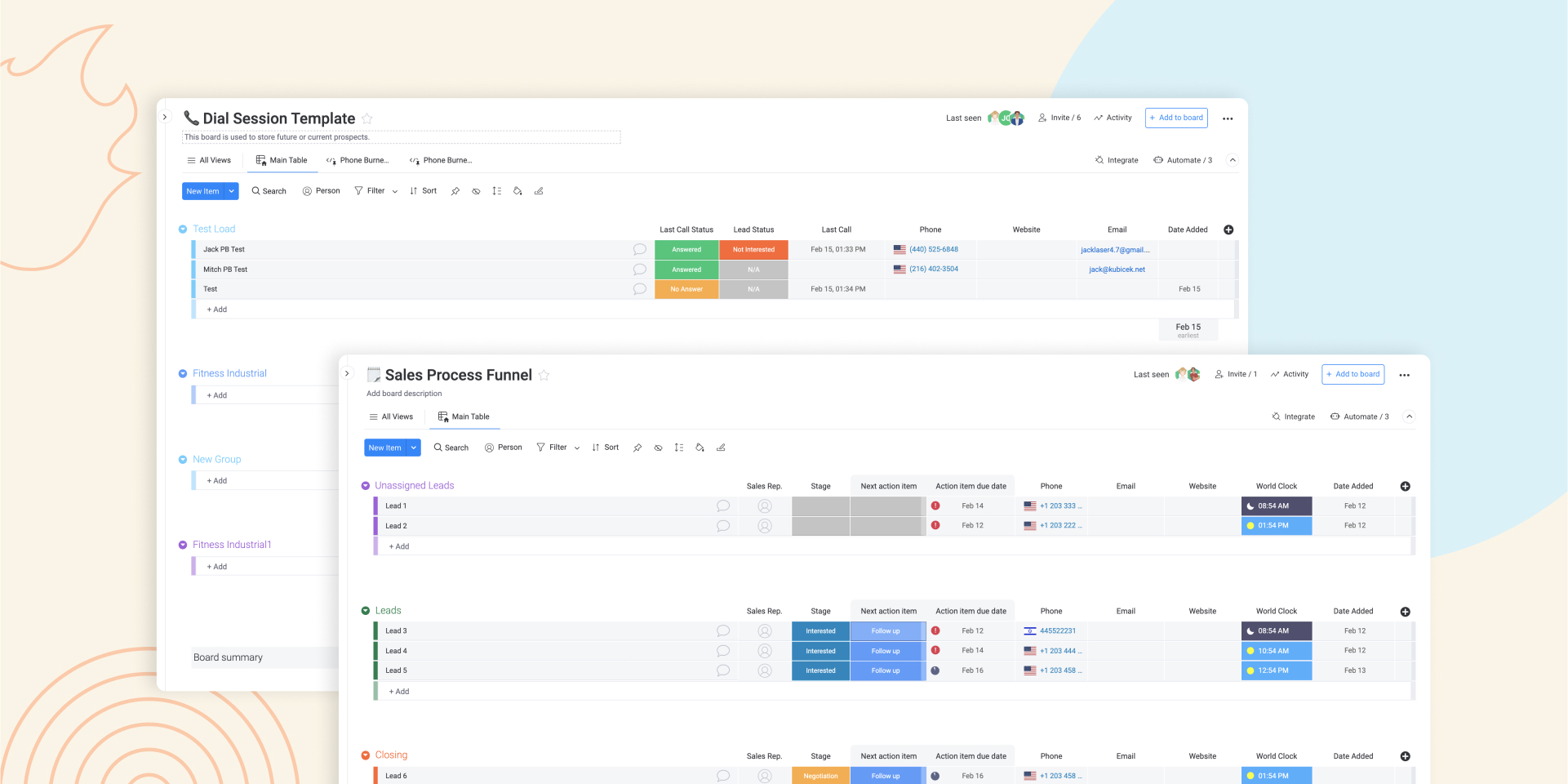Click the orange No Answer status cell

click(x=686, y=289)
